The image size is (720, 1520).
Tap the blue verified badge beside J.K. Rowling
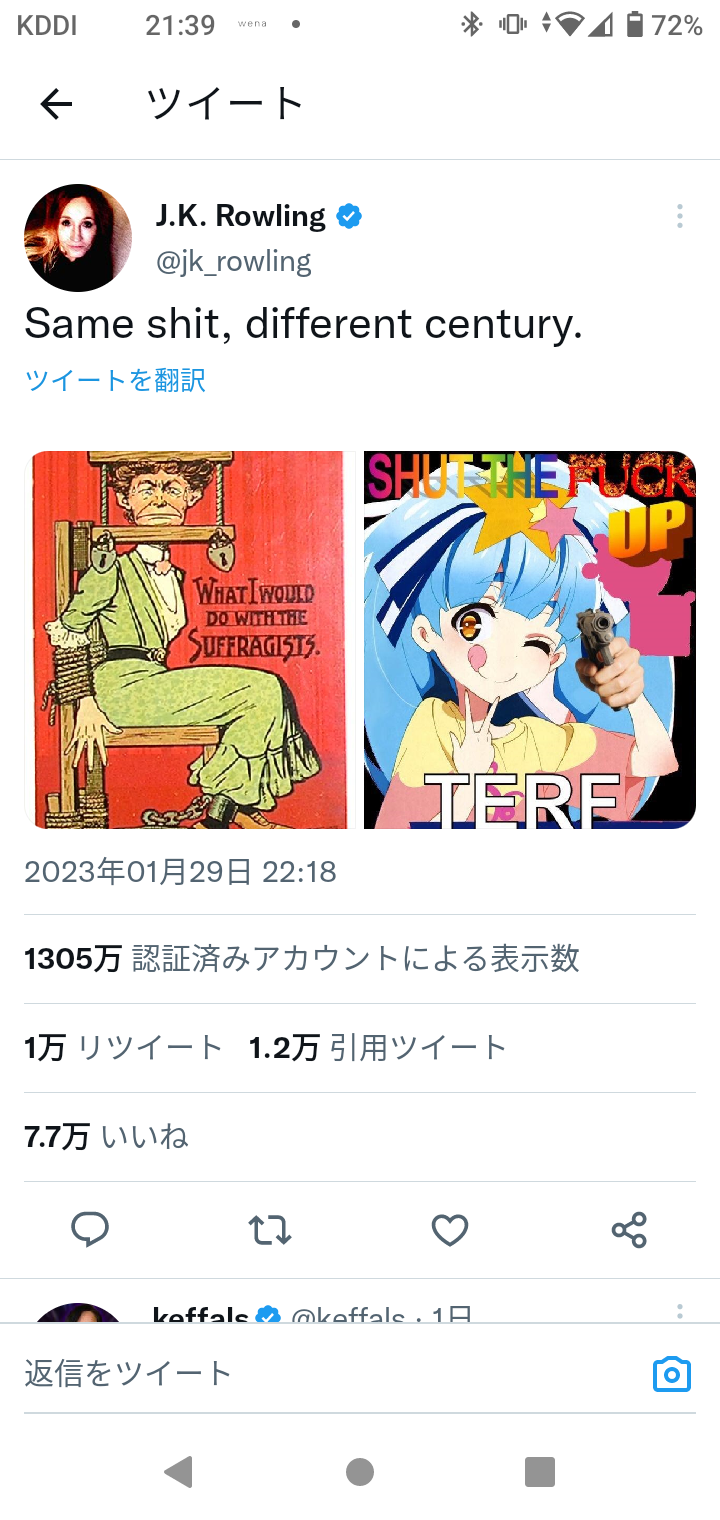click(x=349, y=216)
